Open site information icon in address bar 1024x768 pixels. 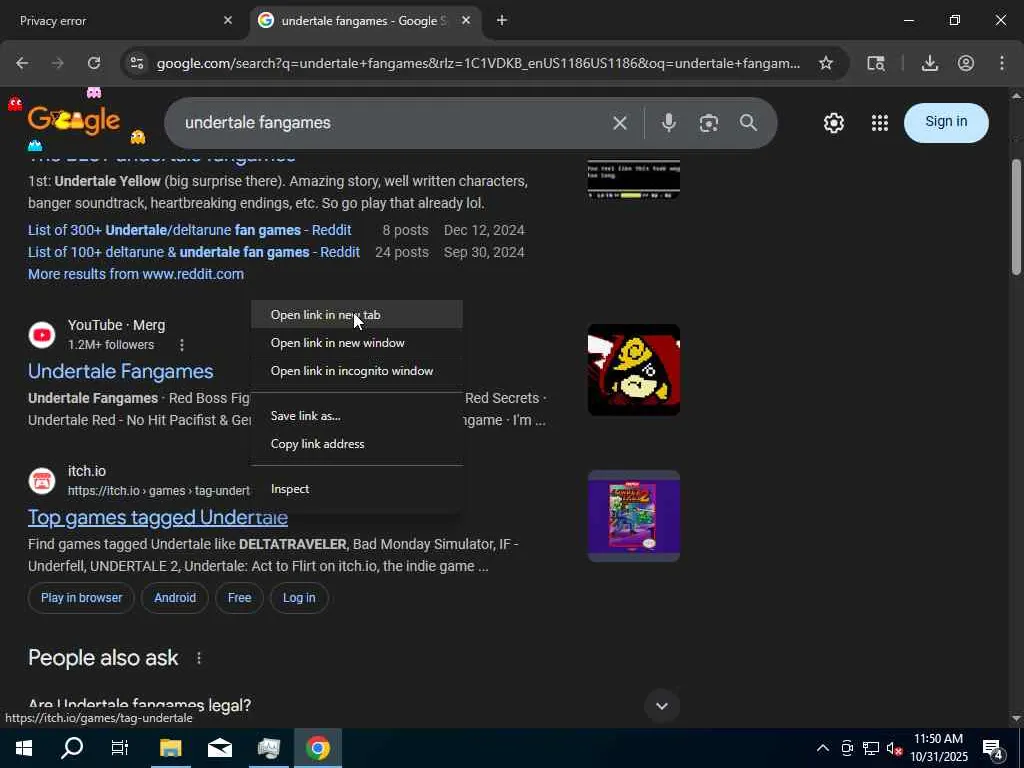137,63
